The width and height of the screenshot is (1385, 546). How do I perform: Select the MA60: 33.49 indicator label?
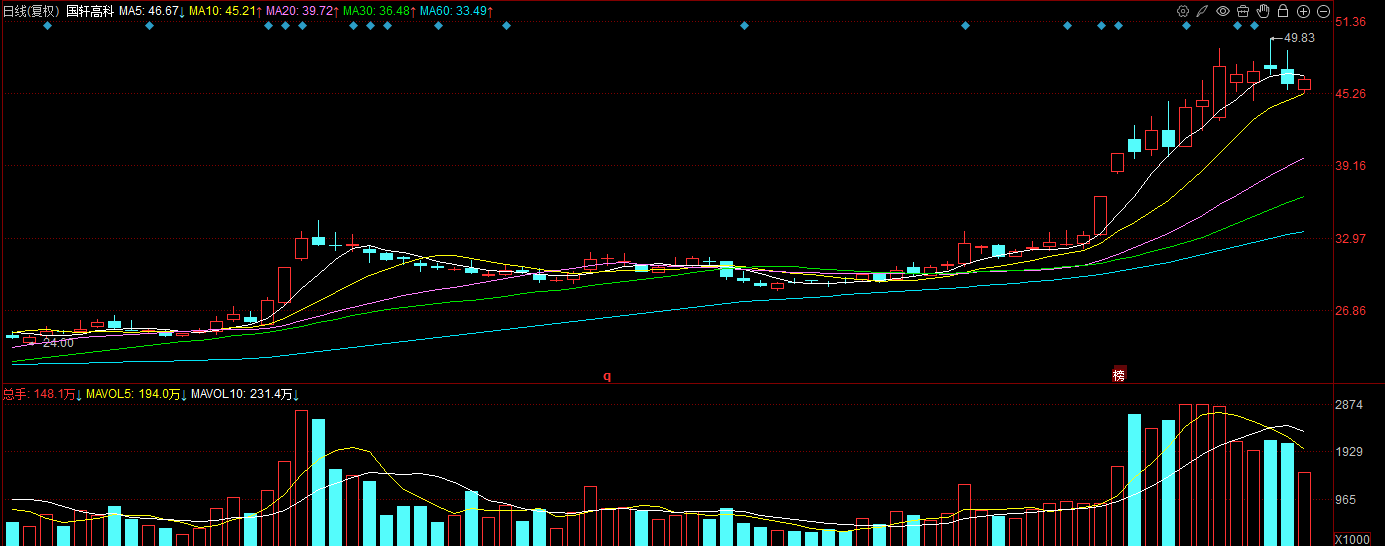[x=457, y=11]
